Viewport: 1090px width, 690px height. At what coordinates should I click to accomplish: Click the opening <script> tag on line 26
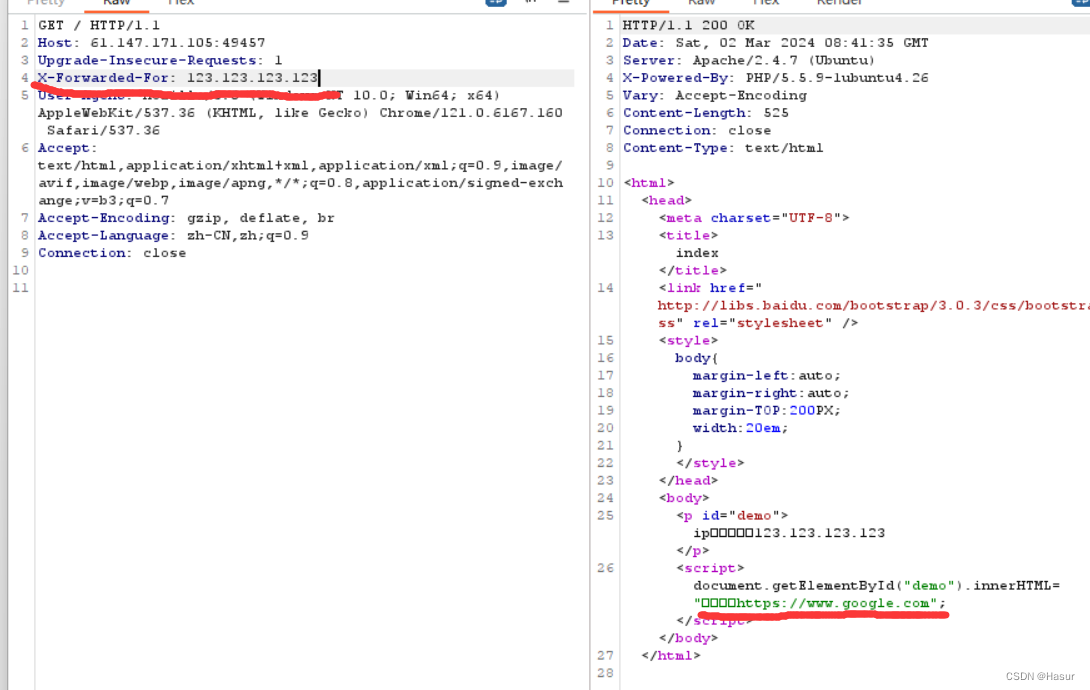coord(710,568)
